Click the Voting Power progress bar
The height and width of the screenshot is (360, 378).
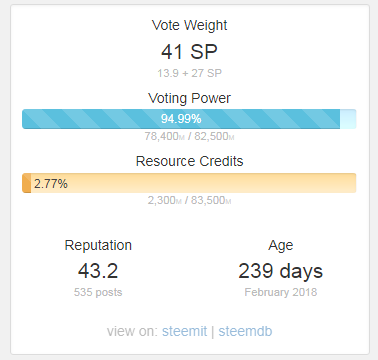click(x=189, y=119)
